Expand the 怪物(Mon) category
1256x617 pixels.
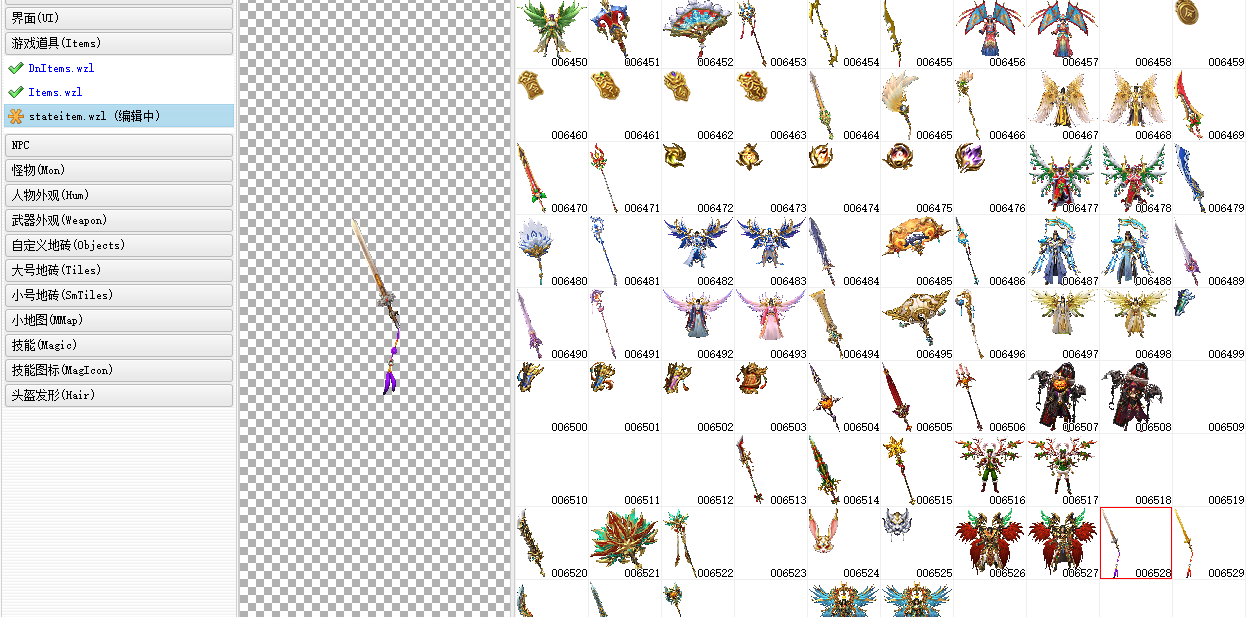[x=118, y=170]
